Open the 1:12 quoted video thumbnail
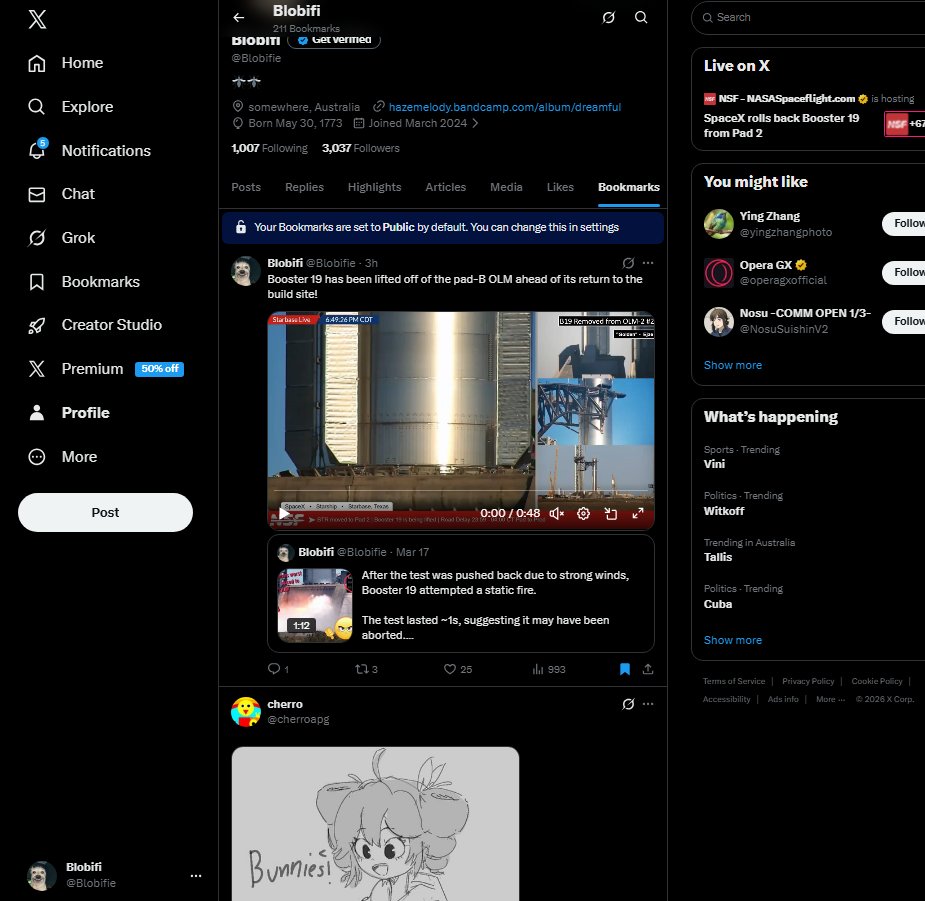 click(315, 605)
